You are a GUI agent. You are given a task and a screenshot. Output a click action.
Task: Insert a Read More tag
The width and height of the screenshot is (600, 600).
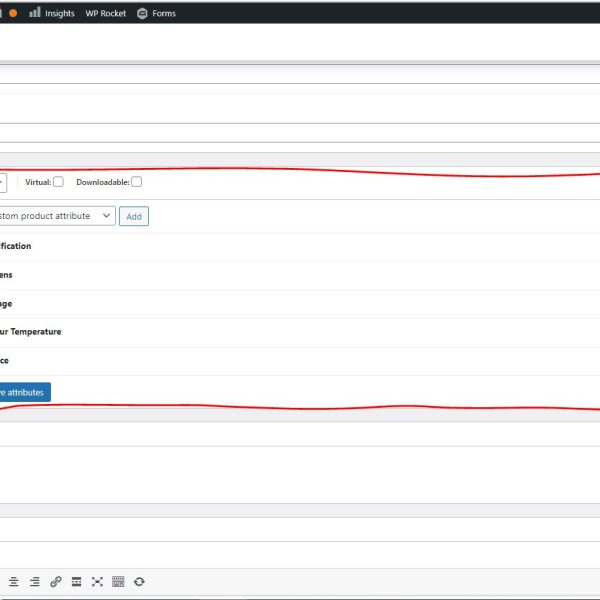(77, 581)
